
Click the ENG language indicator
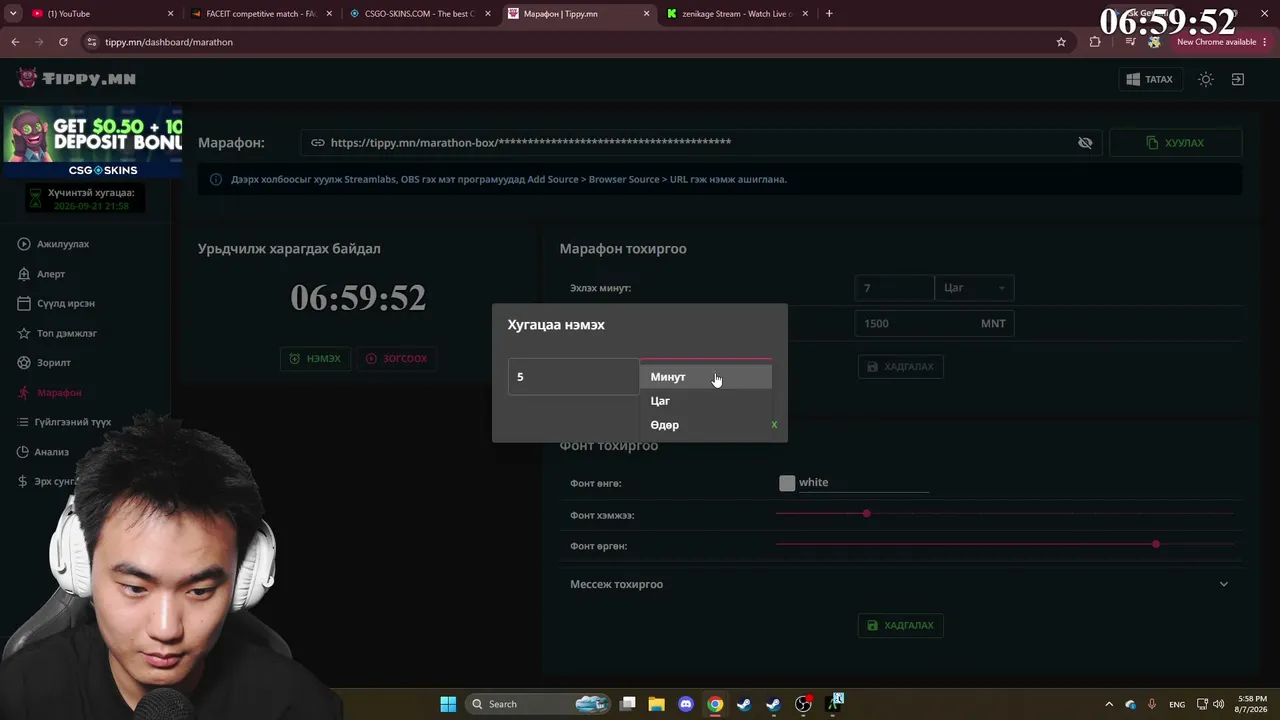(1177, 704)
